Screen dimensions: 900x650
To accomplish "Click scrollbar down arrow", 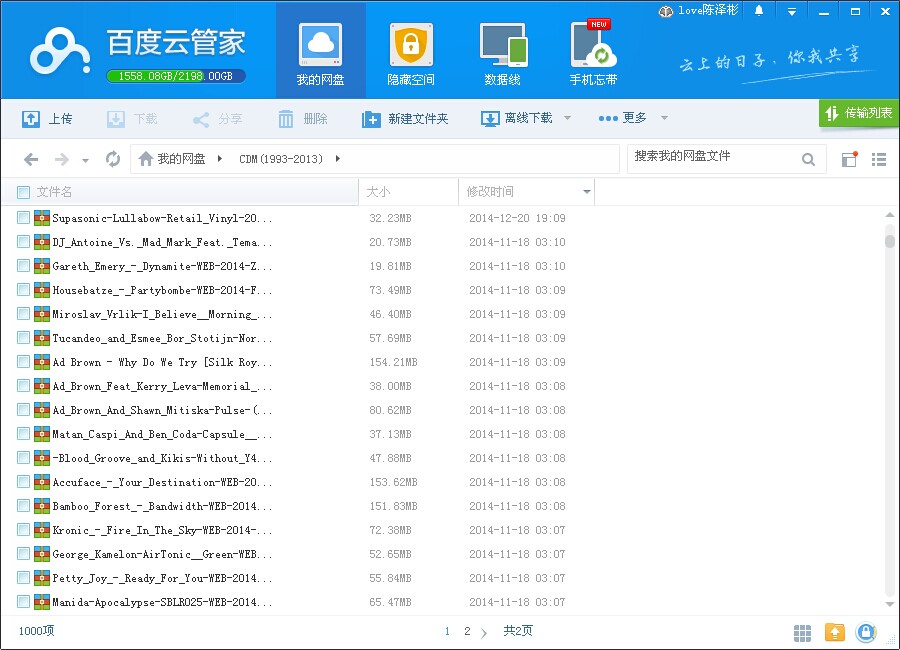I will coord(890,604).
